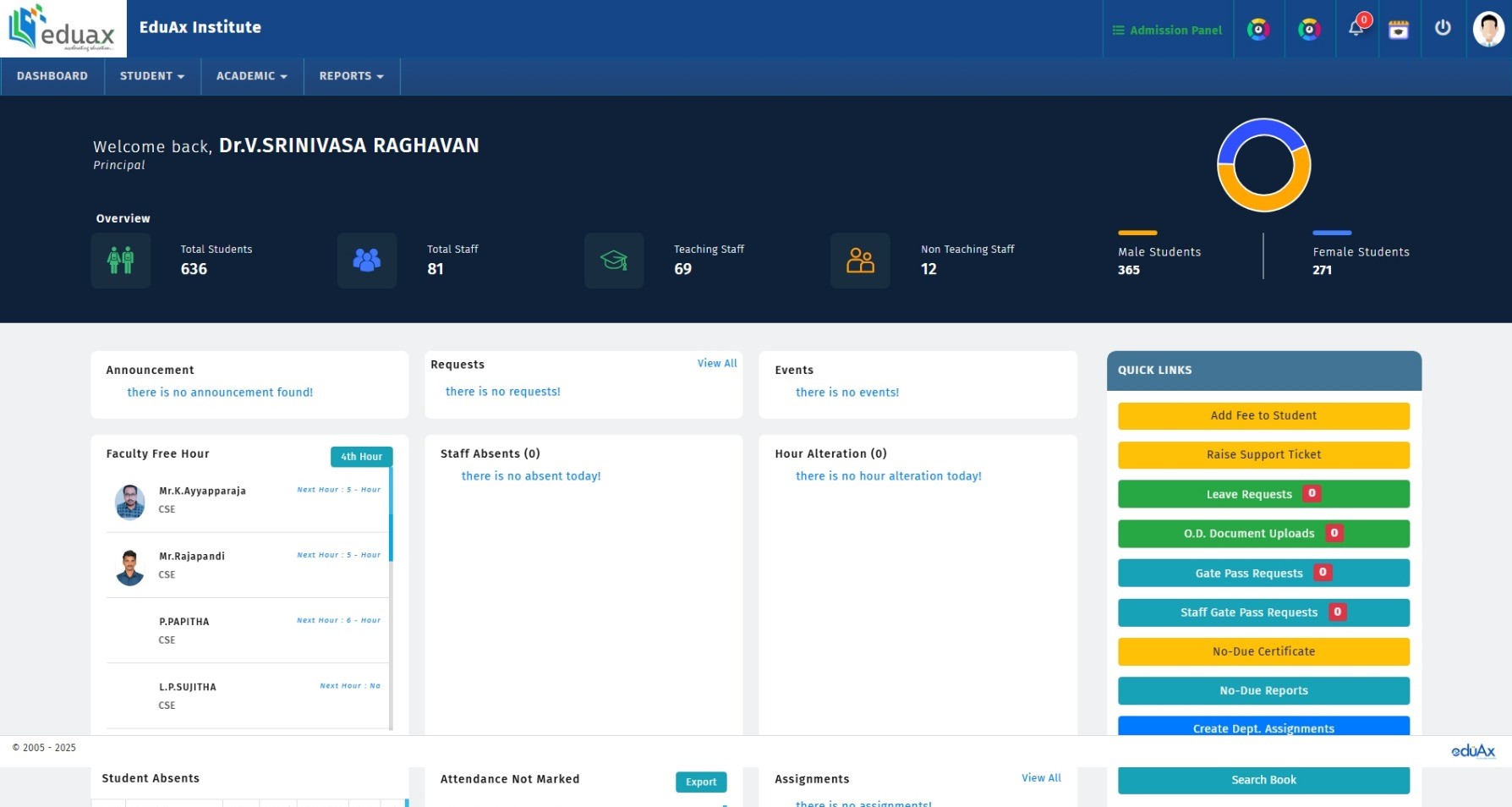Viewport: 1512px width, 807px height.
Task: Click the Non Teaching Staff icon
Action: (860, 261)
